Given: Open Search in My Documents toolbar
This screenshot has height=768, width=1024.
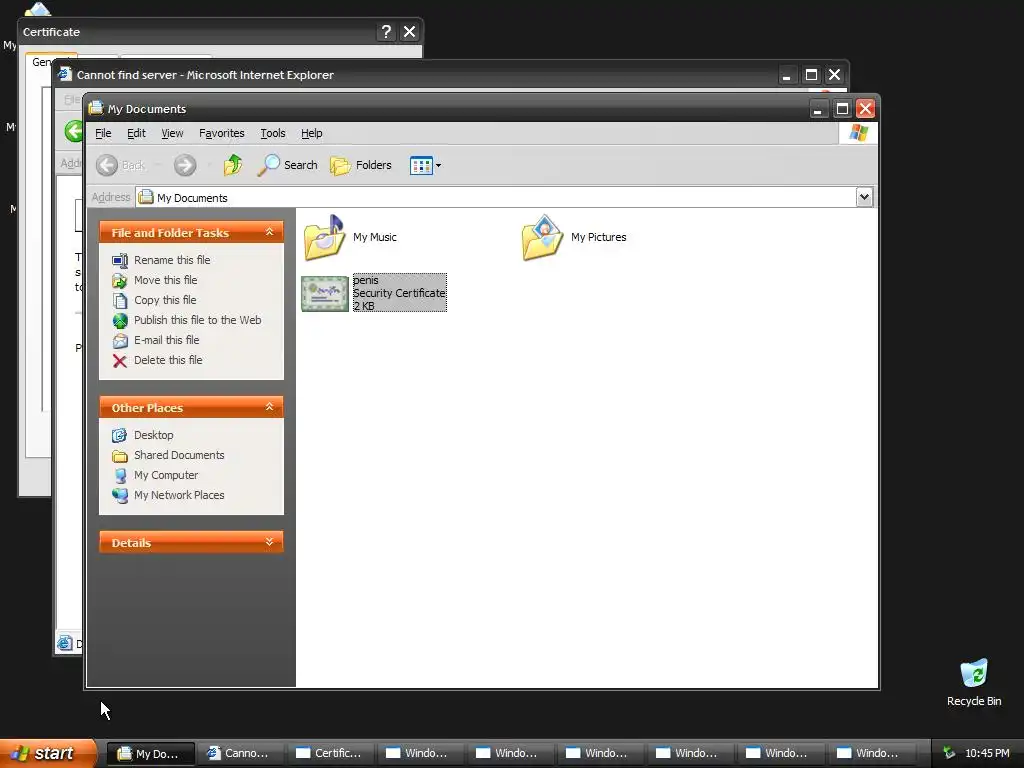Looking at the screenshot, I should [287, 165].
